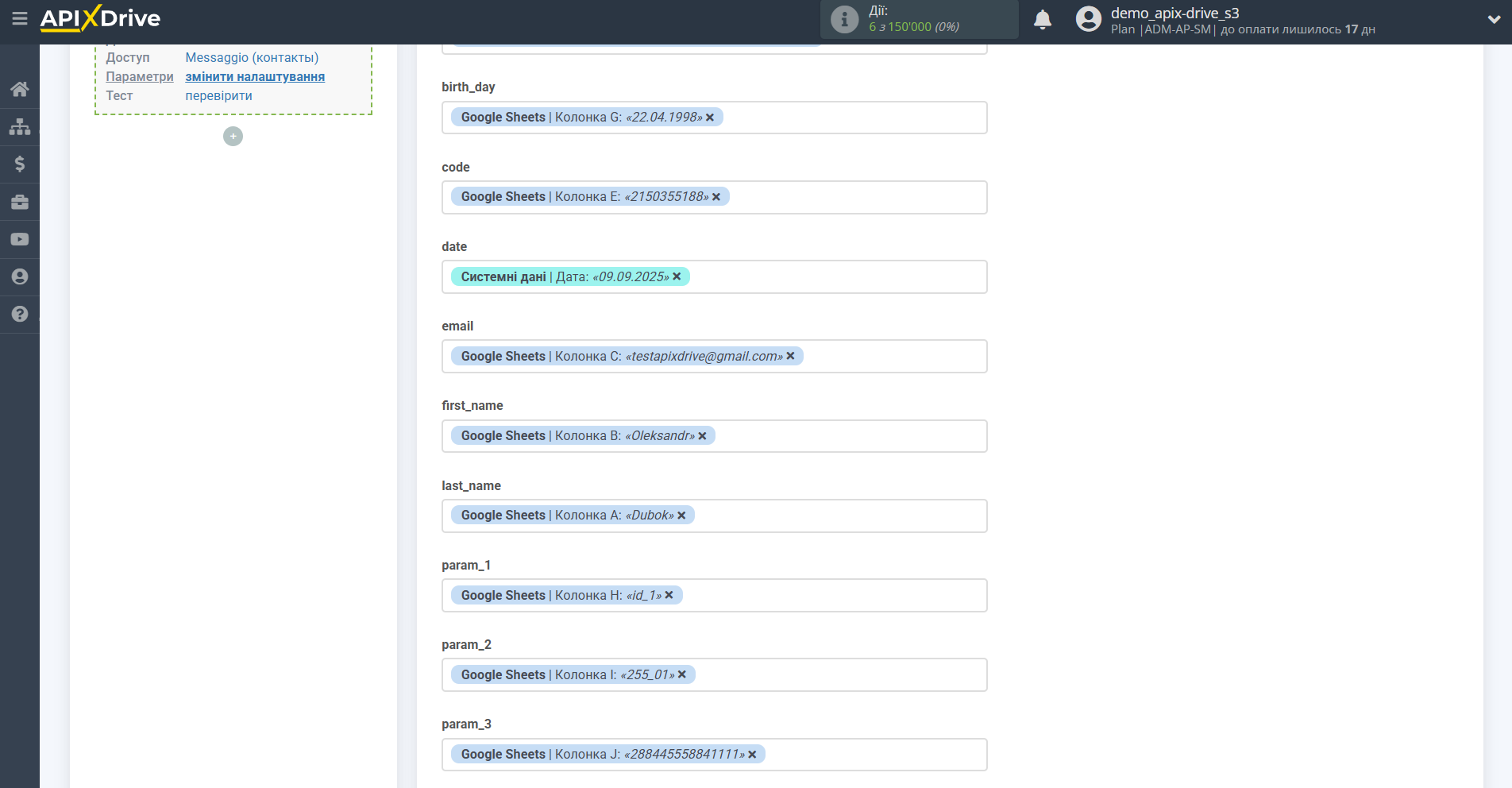Click the APIXDrive logo
This screenshot has height=788, width=1512.
click(100, 18)
